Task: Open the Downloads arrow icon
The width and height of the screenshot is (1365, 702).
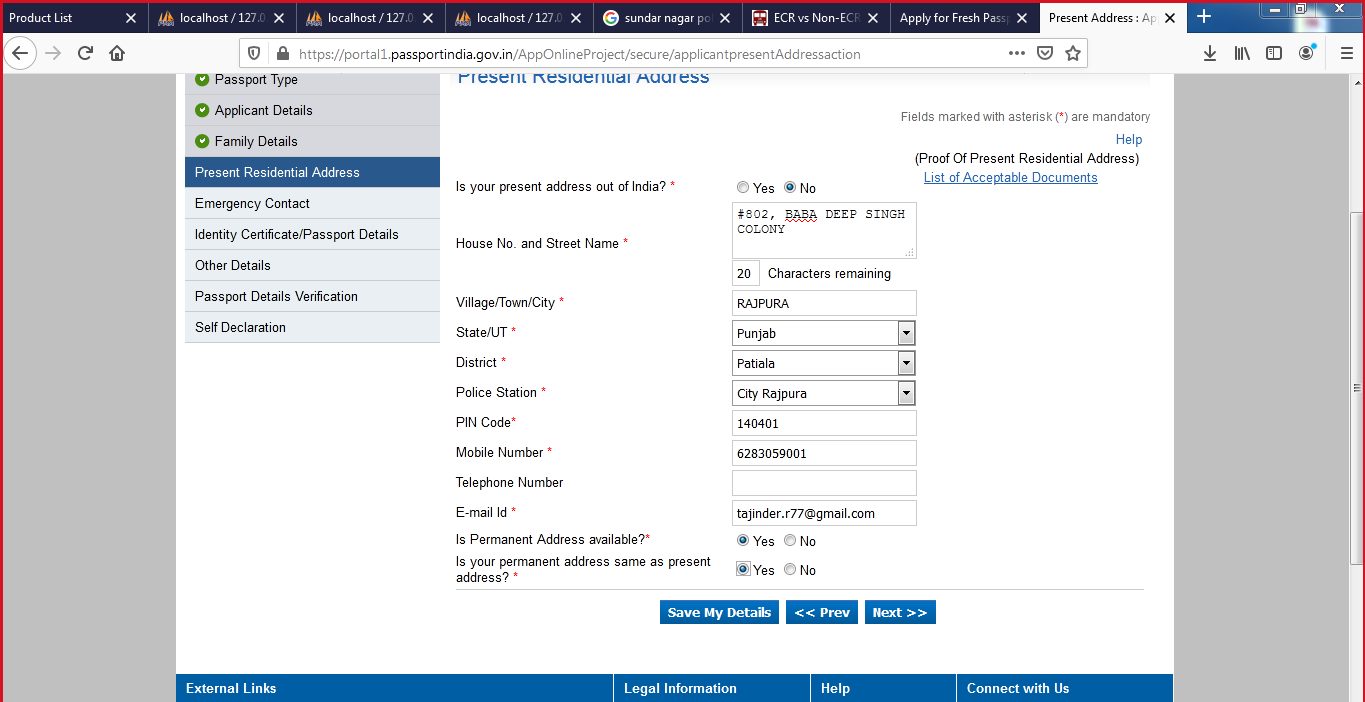Action: 1209,54
